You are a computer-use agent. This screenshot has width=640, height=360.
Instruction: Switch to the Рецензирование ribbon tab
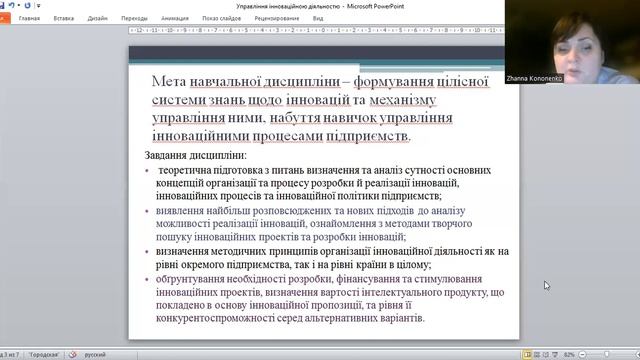277,18
